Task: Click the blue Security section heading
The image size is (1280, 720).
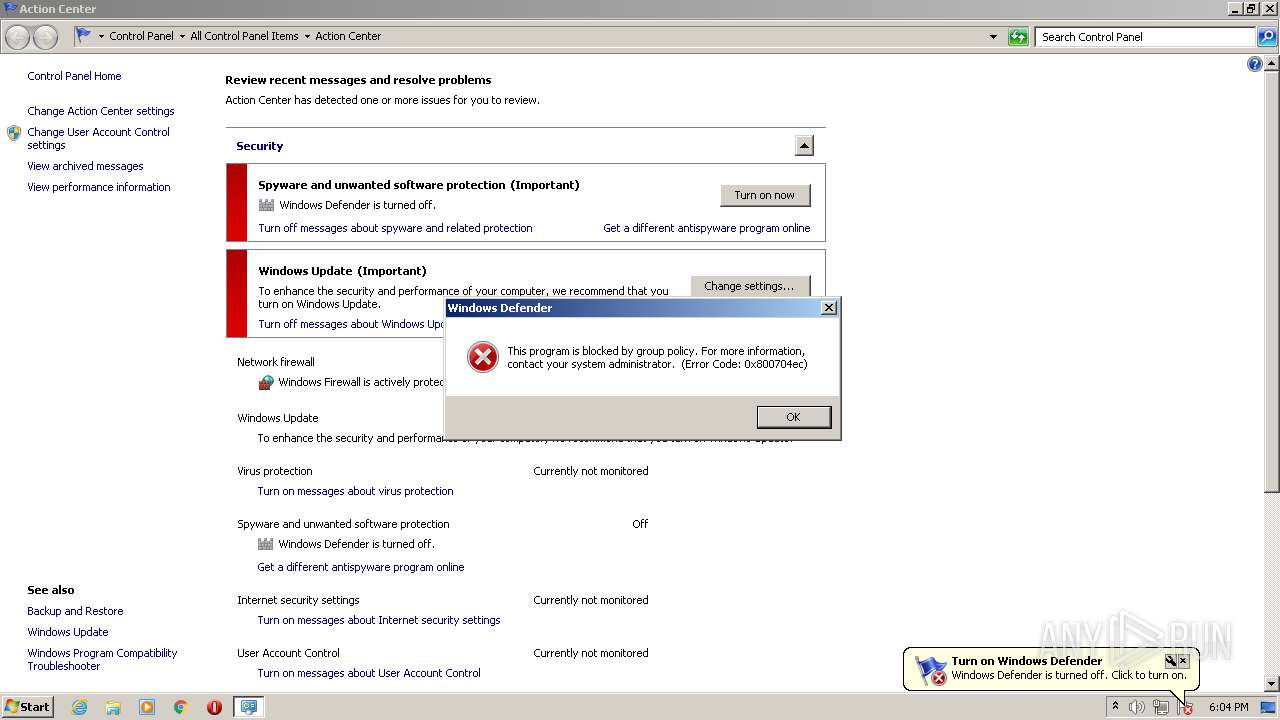Action: (x=259, y=146)
